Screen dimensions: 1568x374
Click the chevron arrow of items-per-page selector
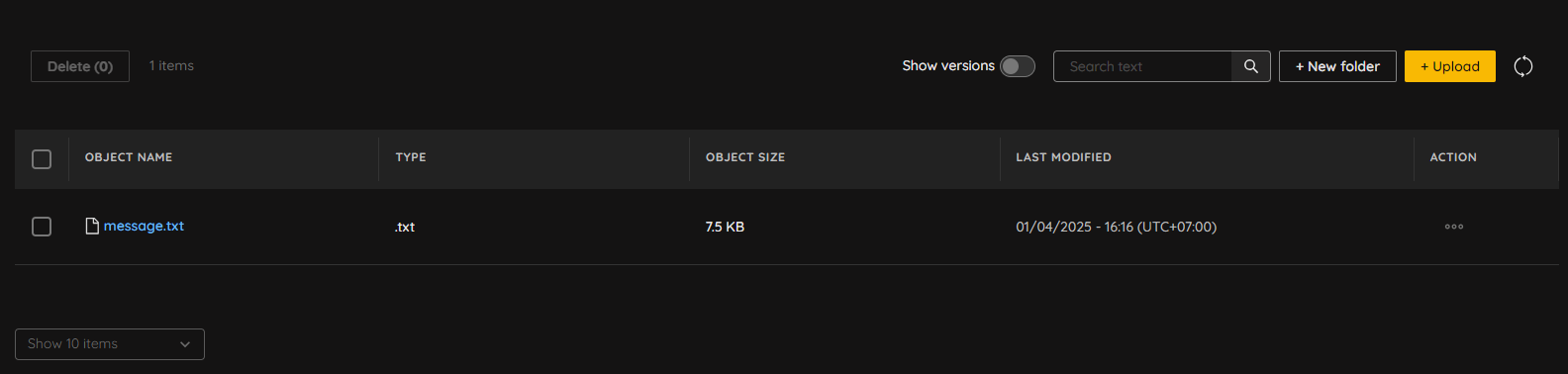click(185, 344)
